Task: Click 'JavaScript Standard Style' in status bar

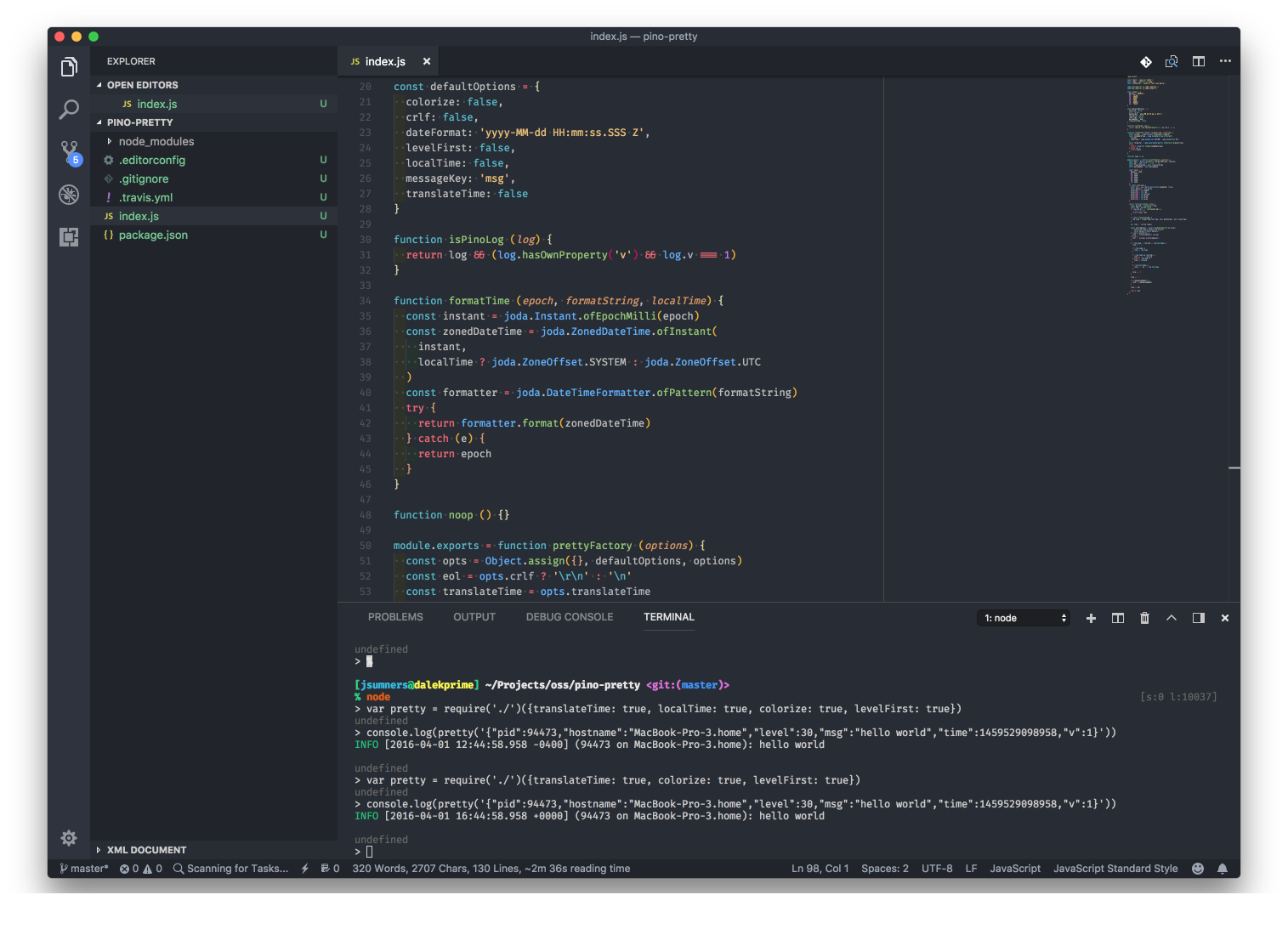Action: click(1115, 869)
